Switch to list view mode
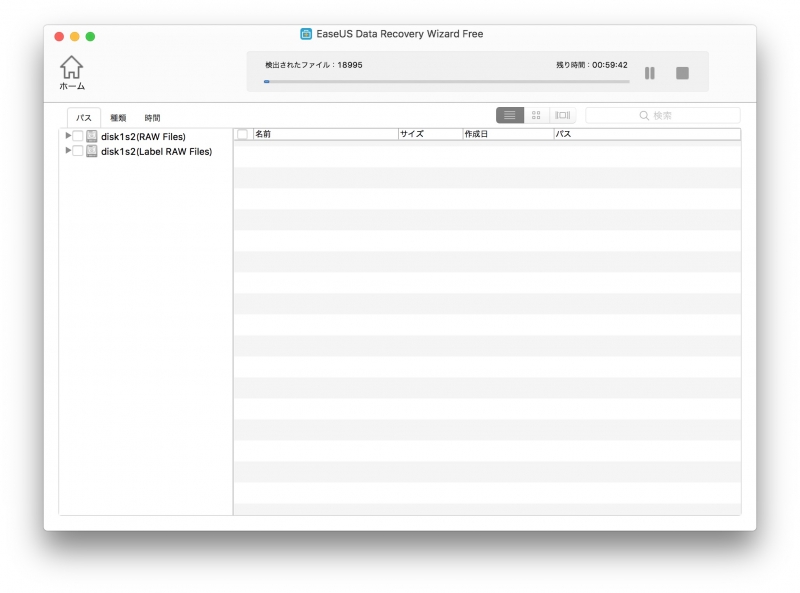Screen dimensions: 800x593 (x=510, y=116)
